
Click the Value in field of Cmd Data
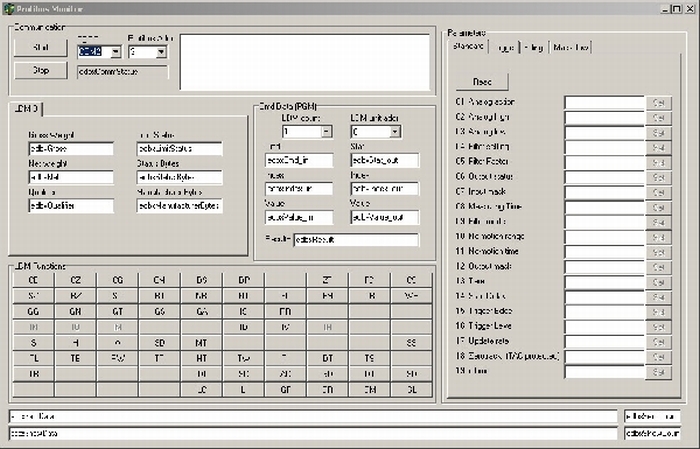(x=299, y=217)
